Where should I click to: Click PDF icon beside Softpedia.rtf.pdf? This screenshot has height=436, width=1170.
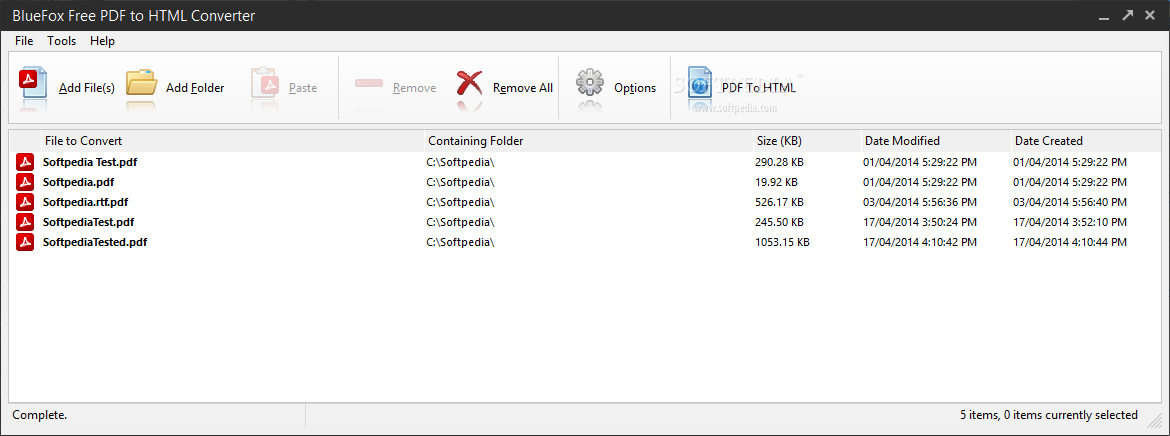(x=25, y=202)
